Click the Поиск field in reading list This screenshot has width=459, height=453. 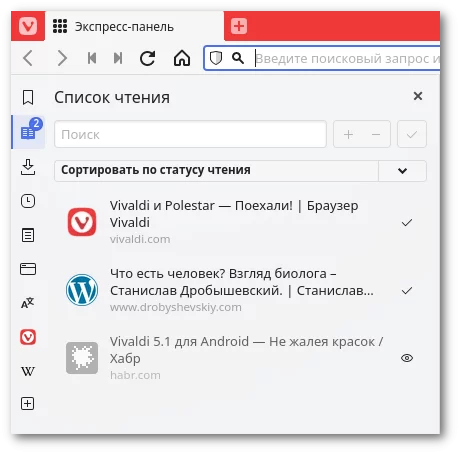pos(190,134)
